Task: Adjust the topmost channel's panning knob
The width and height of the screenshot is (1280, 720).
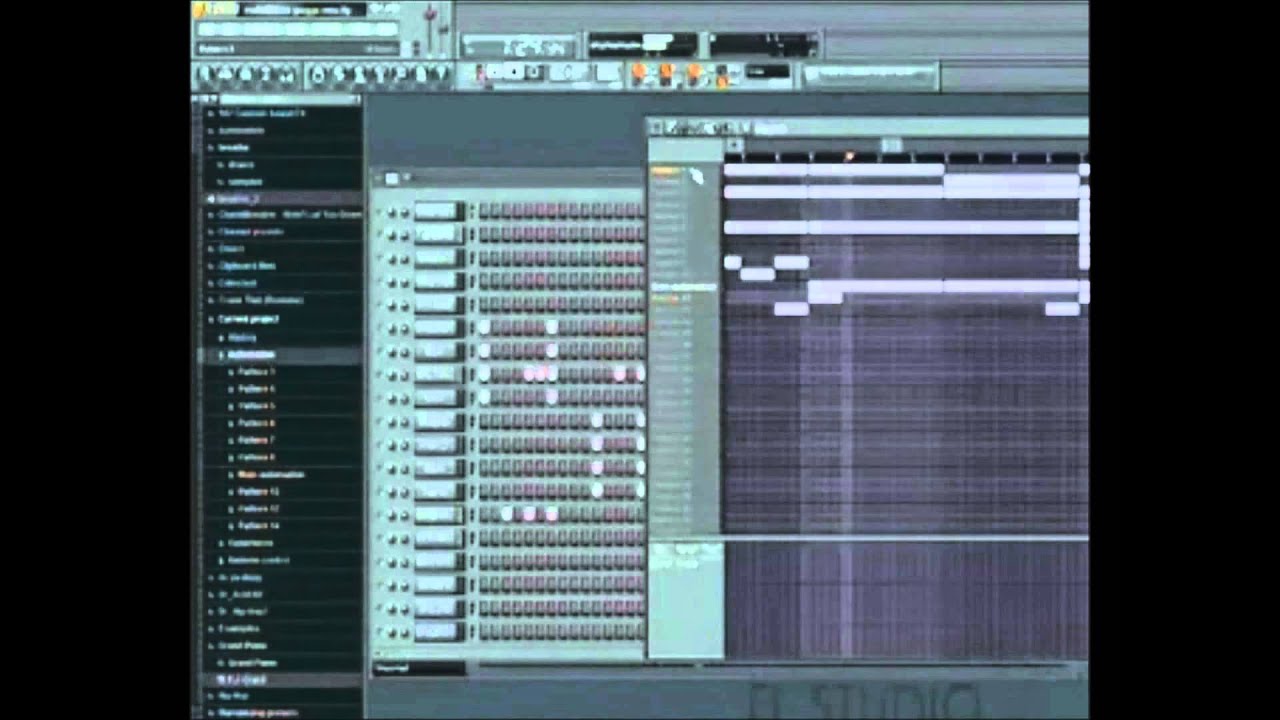Action: [x=392, y=211]
